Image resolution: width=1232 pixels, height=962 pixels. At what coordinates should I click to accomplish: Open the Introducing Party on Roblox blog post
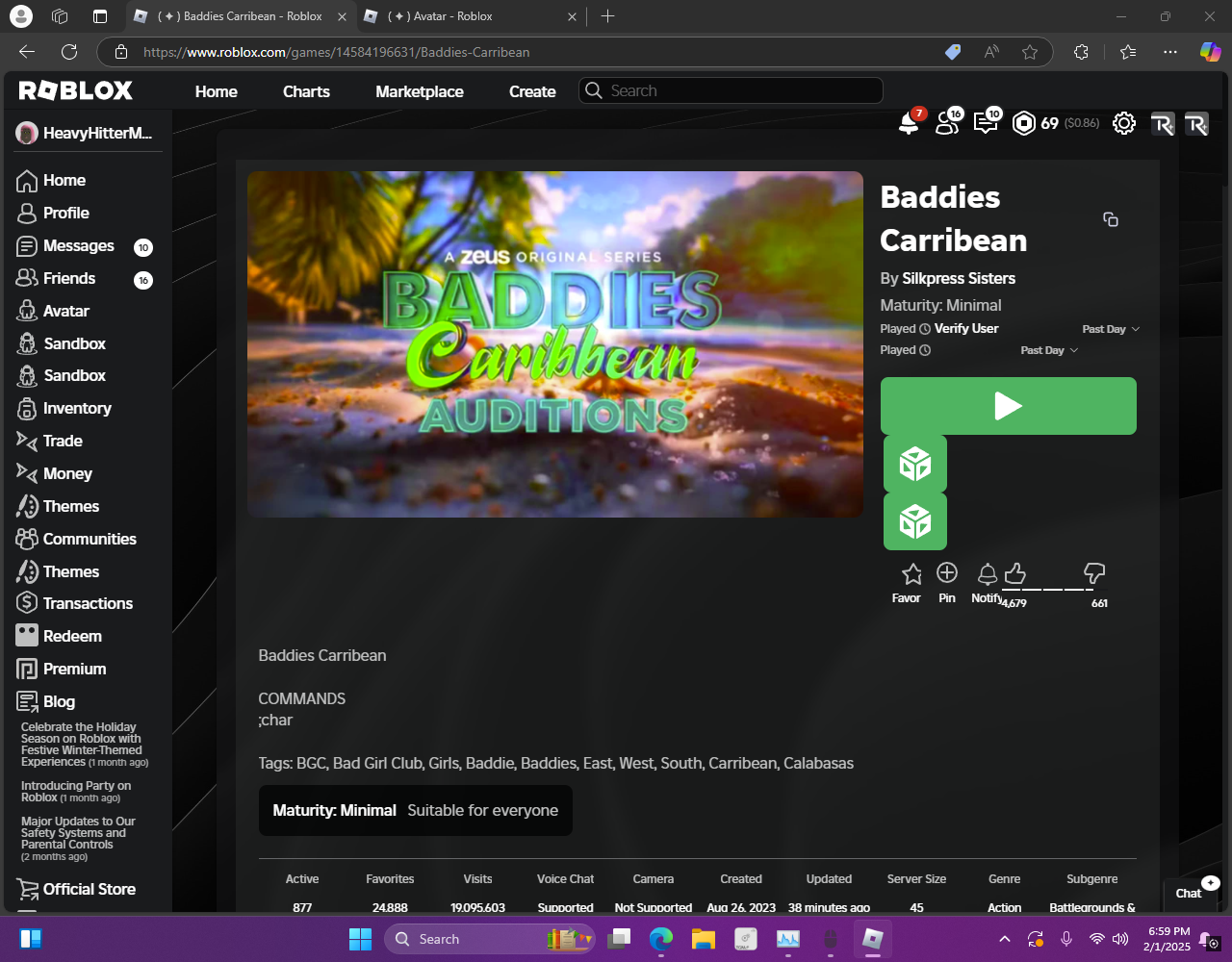(x=76, y=792)
